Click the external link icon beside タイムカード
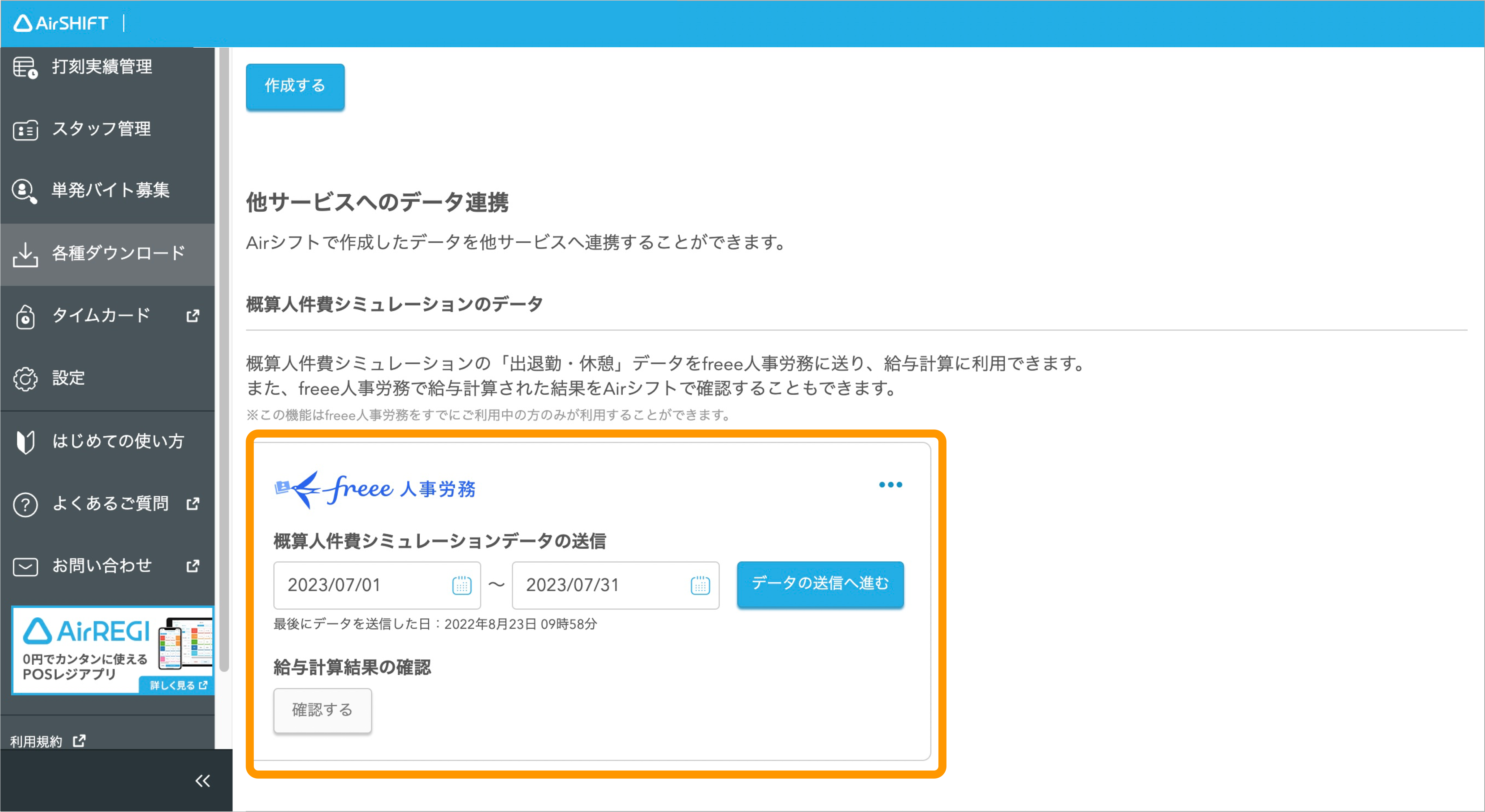 [193, 316]
